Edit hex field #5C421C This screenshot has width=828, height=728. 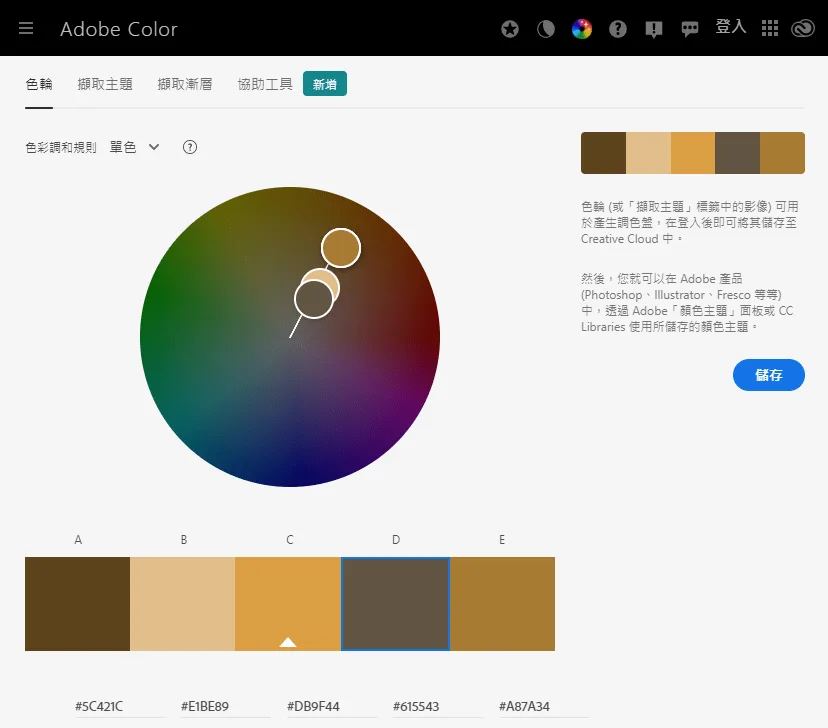119,706
